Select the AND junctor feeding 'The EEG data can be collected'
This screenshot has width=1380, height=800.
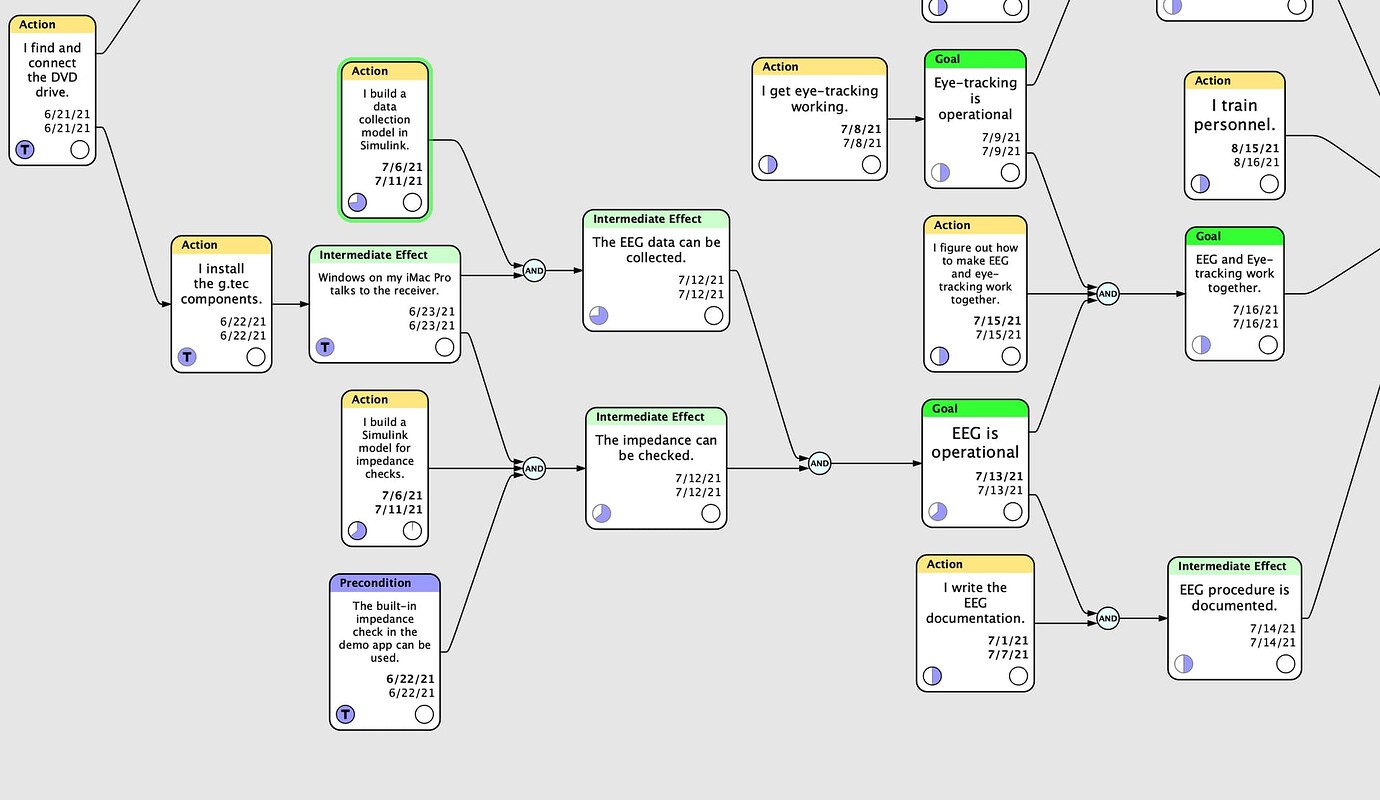click(534, 270)
